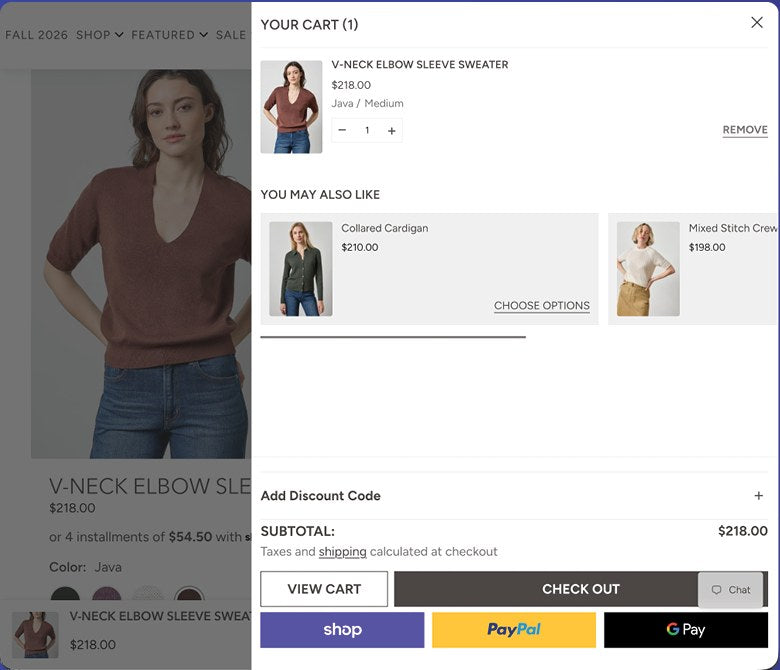Screen dimensions: 780x670
Task: Open the Collared Cardigan product name
Action: coord(385,228)
